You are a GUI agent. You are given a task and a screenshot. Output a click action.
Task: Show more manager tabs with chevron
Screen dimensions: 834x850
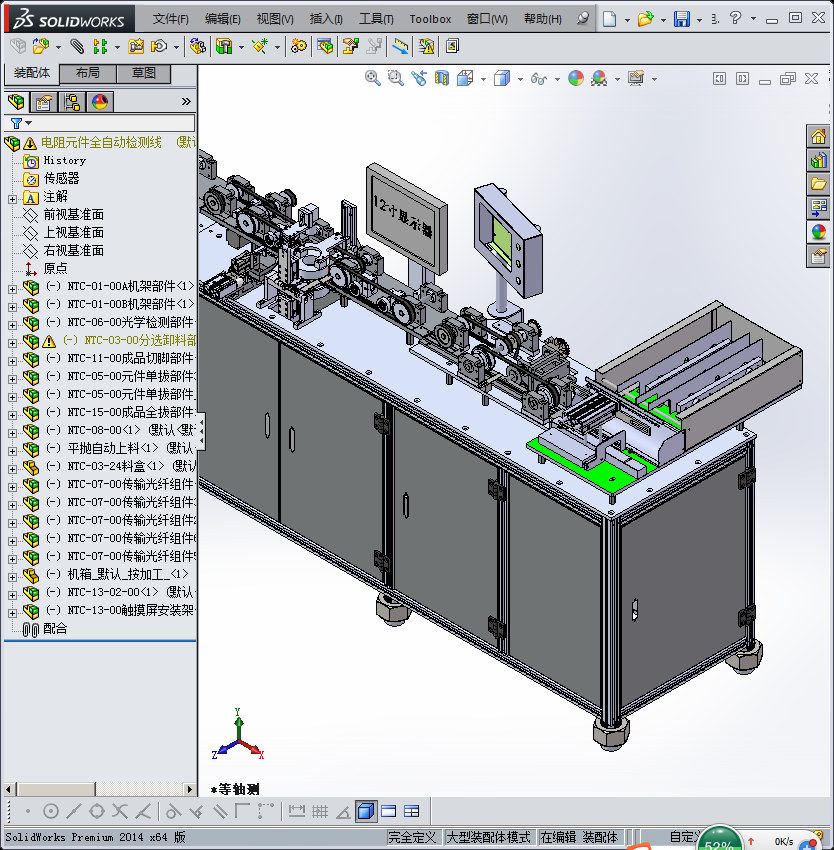tap(186, 101)
